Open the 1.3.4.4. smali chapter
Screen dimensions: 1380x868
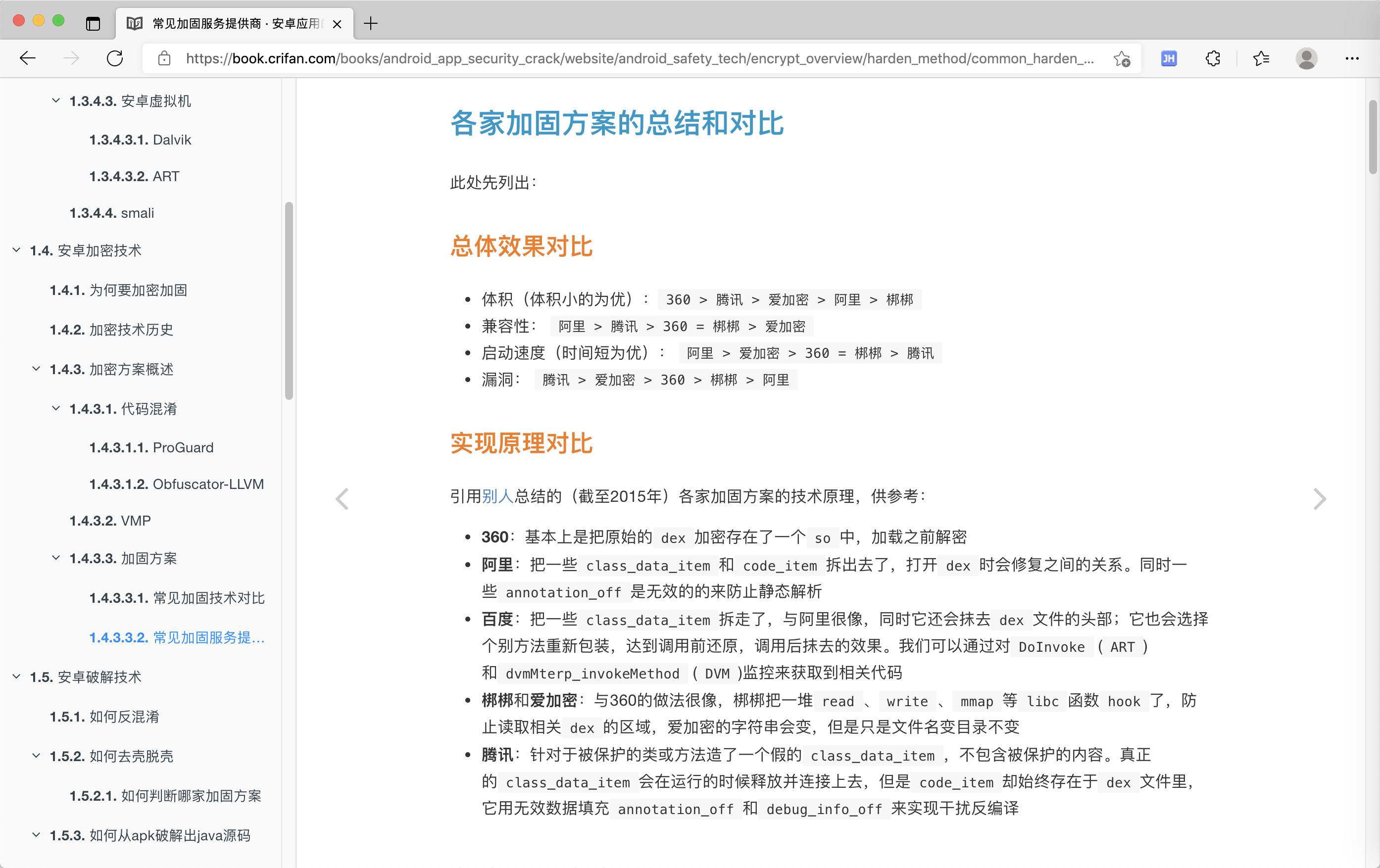[x=112, y=213]
